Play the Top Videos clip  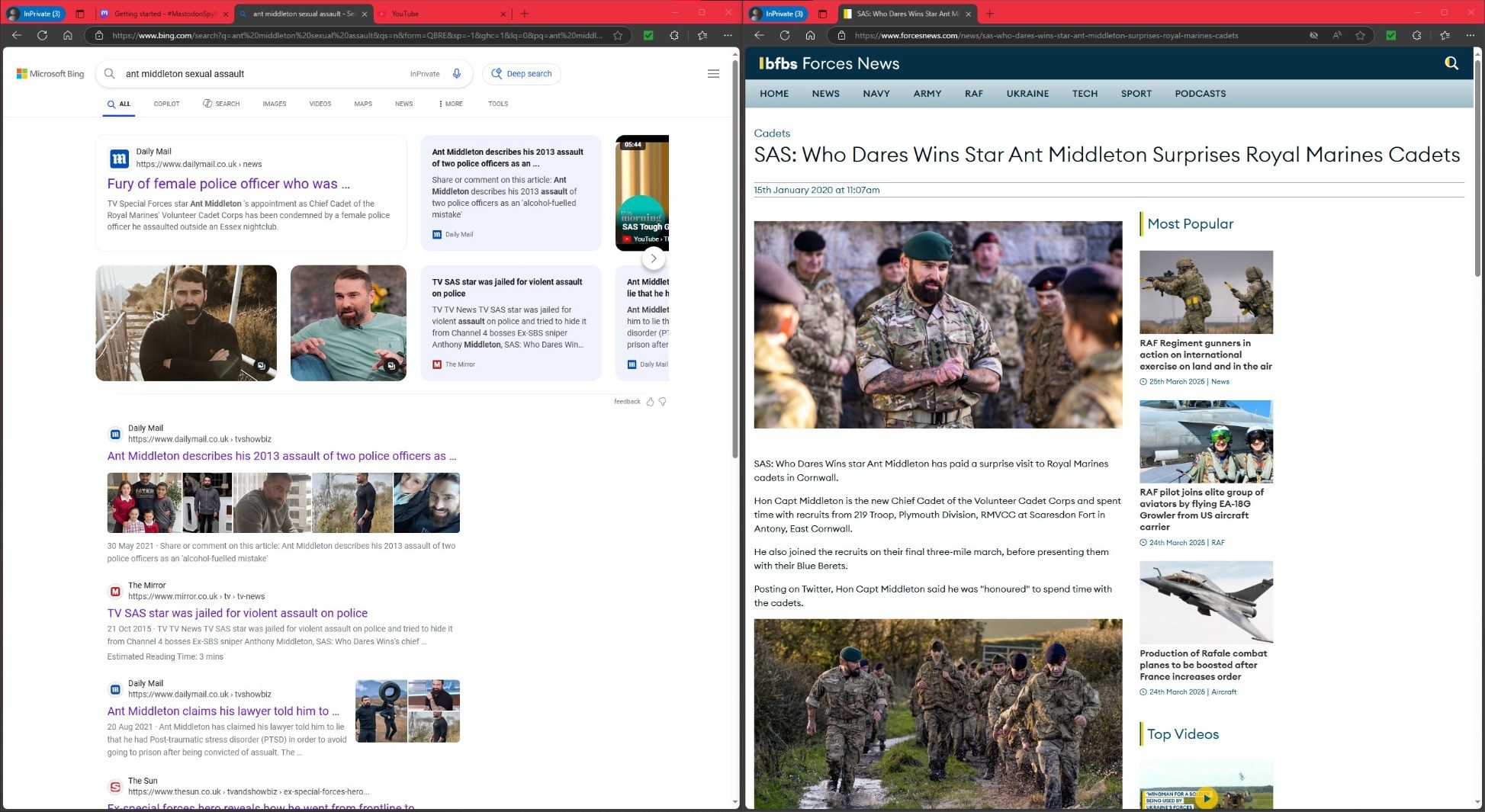click(x=1206, y=798)
